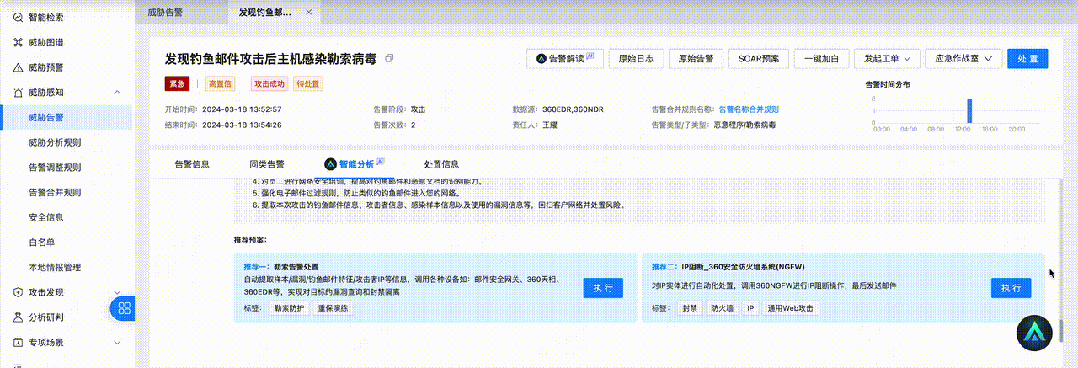
Task: Click the 待处置 status tag
Action: pos(307,84)
